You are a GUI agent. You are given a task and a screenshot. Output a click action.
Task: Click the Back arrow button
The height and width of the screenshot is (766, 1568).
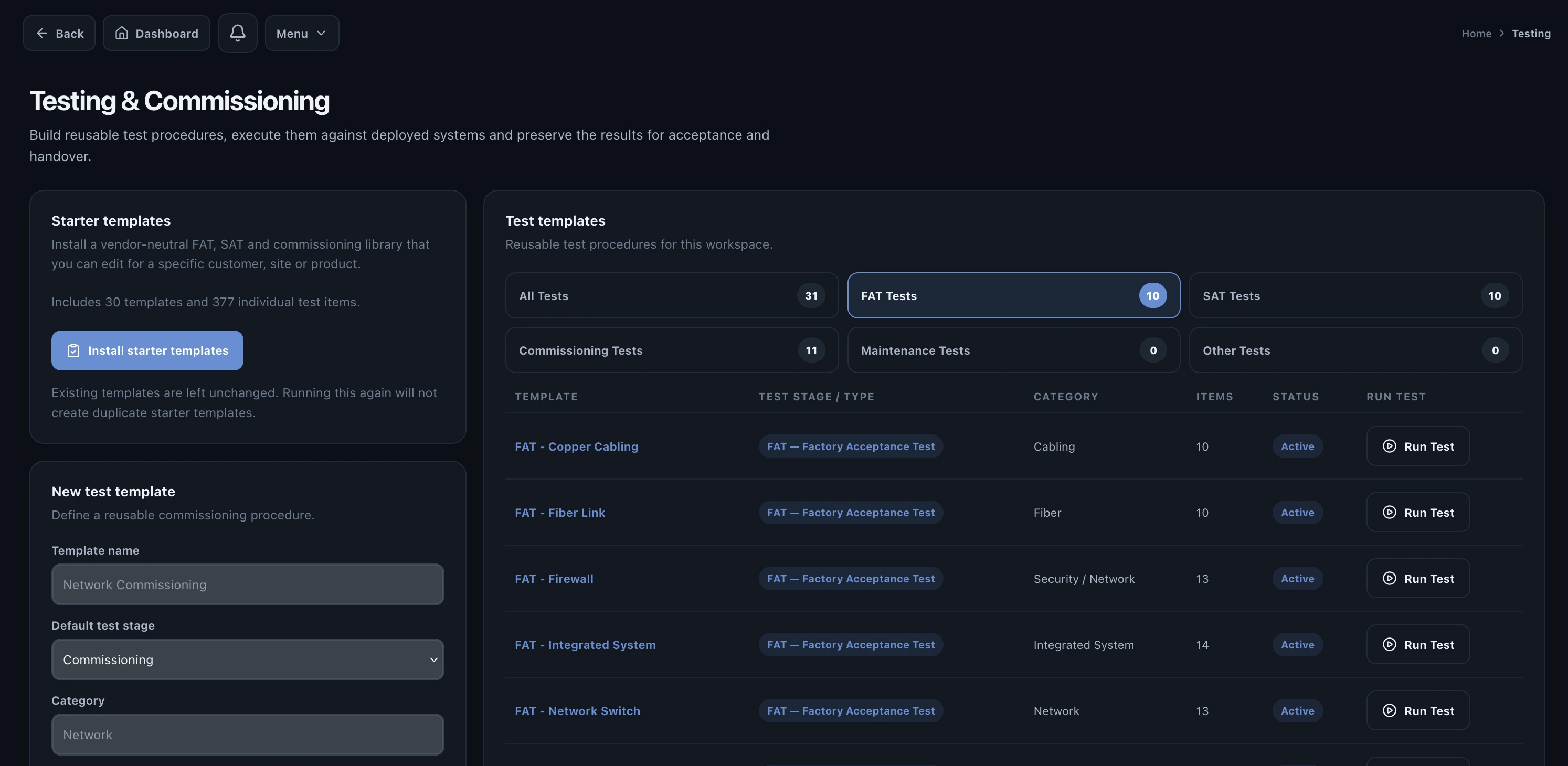tap(59, 33)
